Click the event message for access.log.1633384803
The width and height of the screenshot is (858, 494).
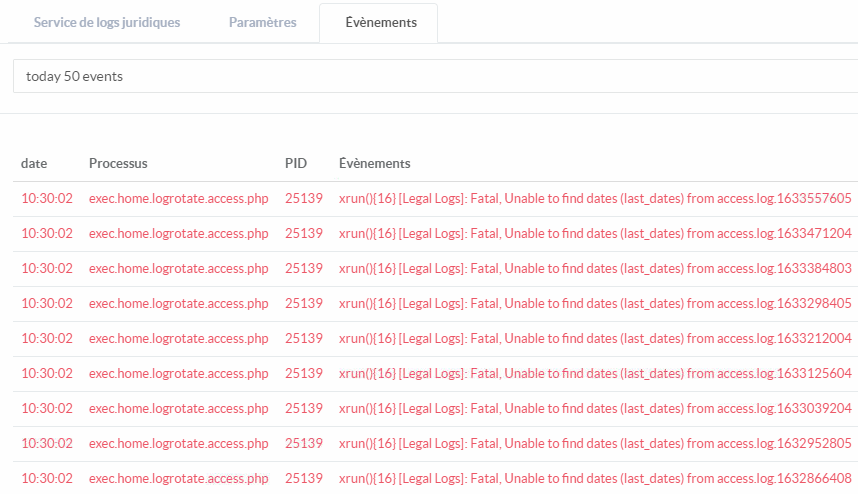[x=595, y=269]
